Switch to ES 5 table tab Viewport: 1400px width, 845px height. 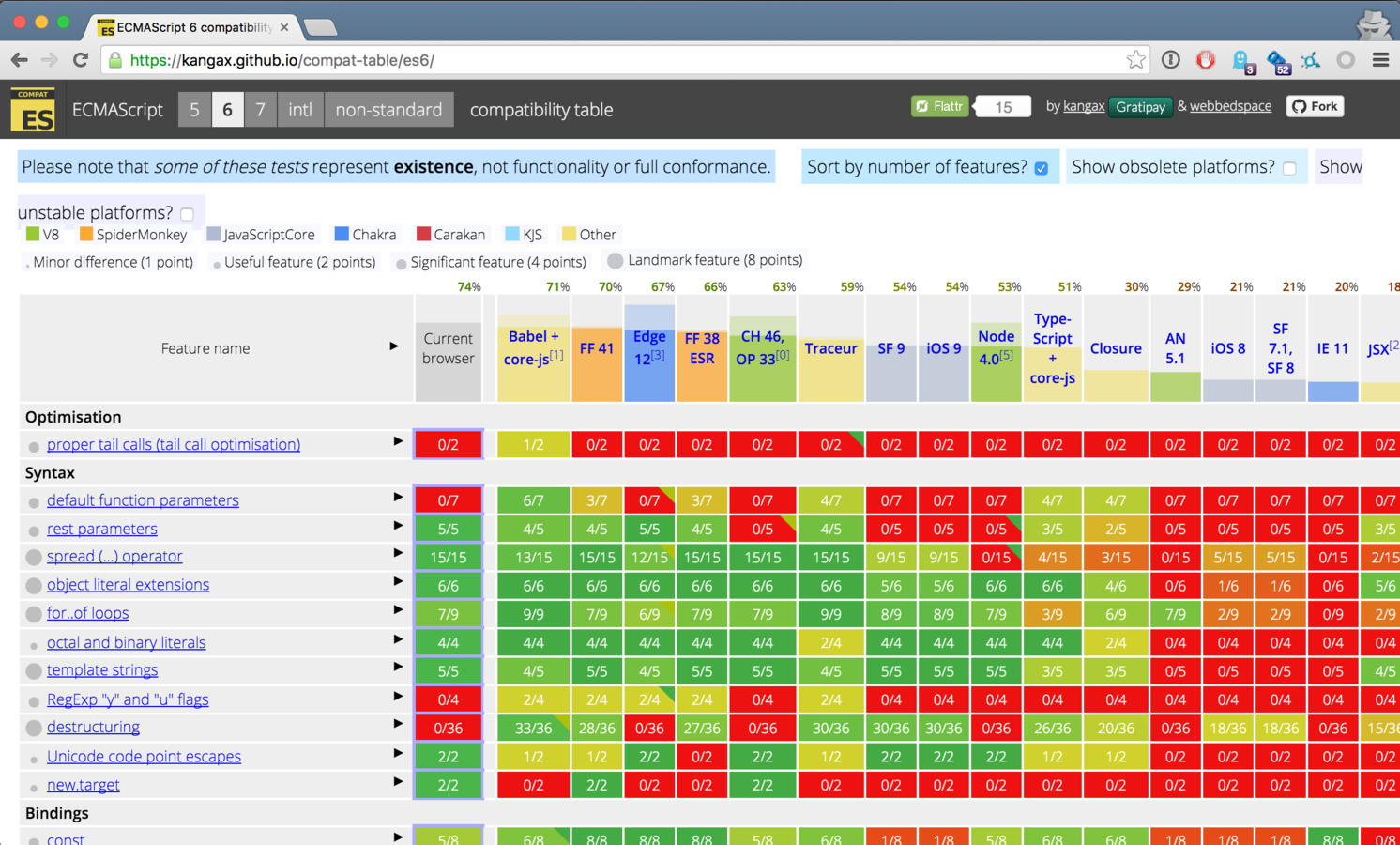(x=194, y=110)
